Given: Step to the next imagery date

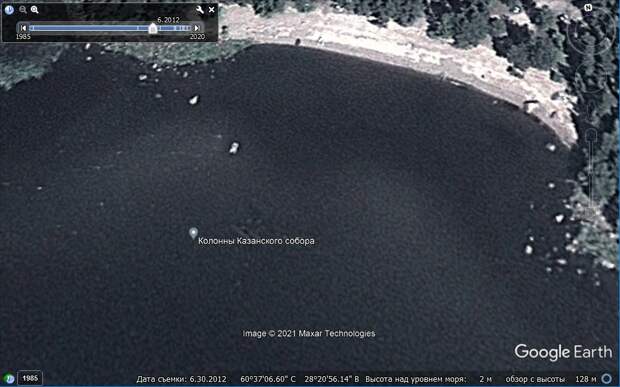Looking at the screenshot, I should pyautogui.click(x=197, y=28).
